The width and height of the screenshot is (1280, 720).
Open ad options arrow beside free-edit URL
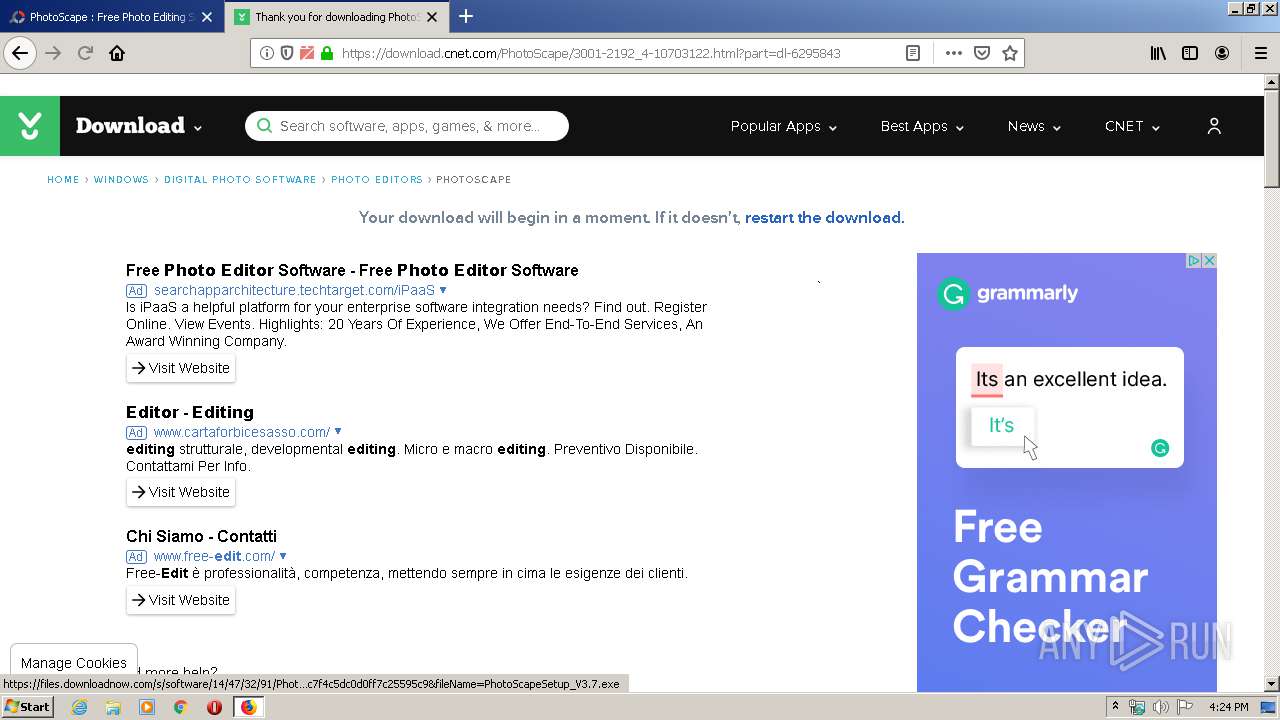pyautogui.click(x=283, y=556)
